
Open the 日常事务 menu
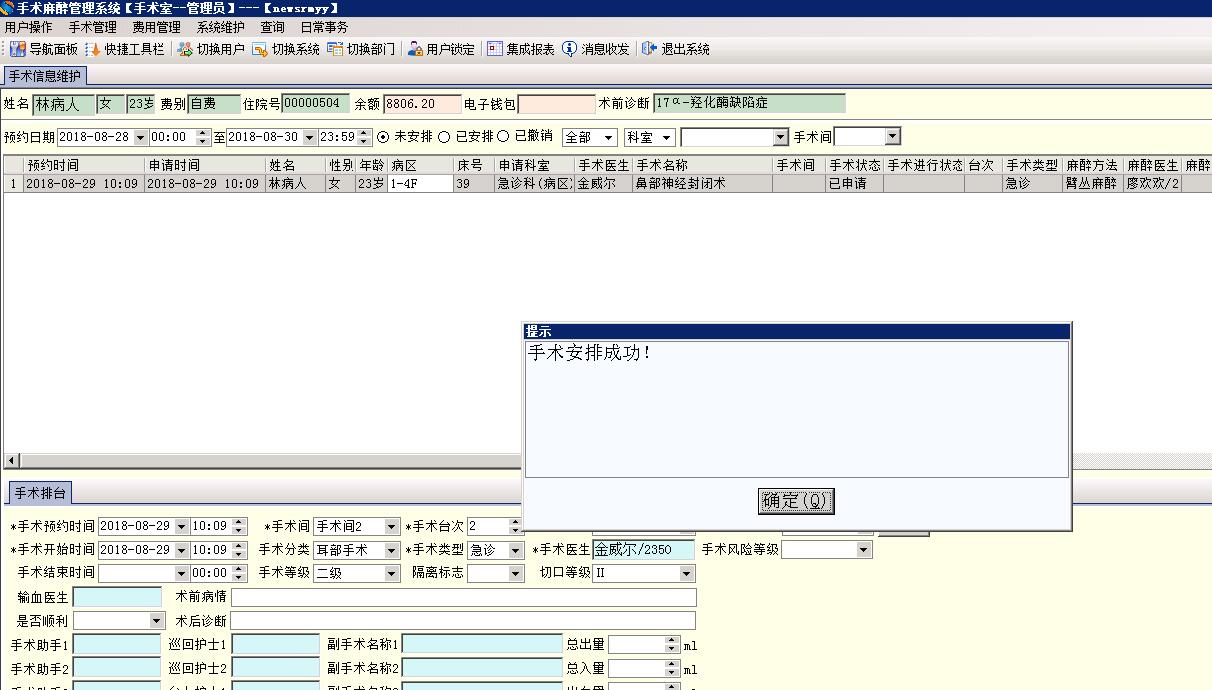pyautogui.click(x=325, y=27)
